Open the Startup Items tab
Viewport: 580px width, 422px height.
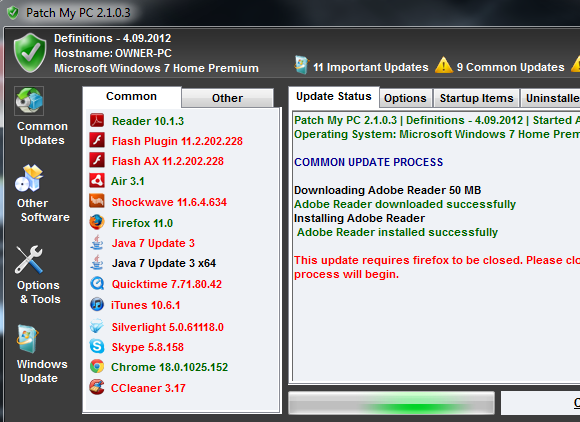pyautogui.click(x=476, y=98)
